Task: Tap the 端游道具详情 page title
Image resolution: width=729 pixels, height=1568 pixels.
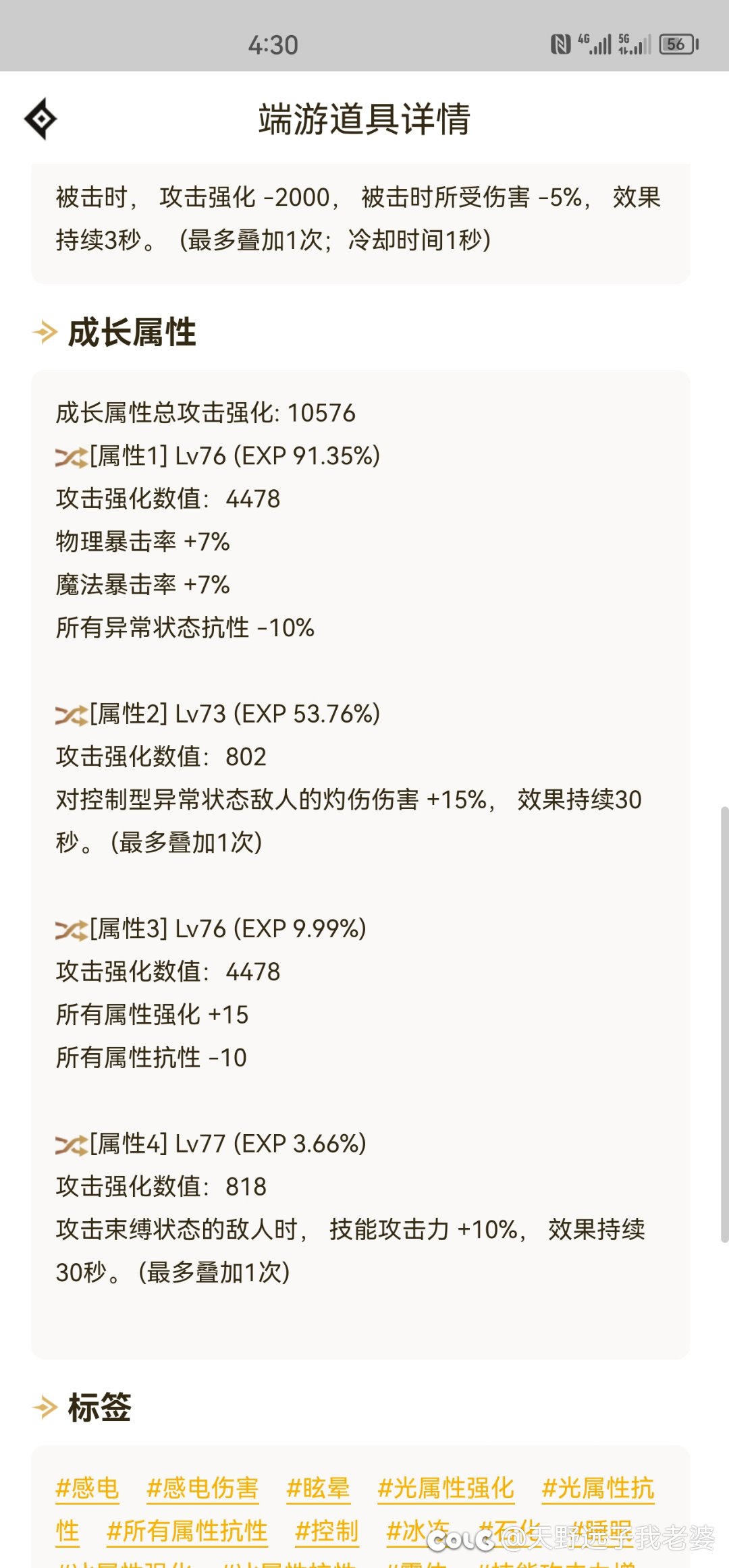Action: pyautogui.click(x=364, y=119)
